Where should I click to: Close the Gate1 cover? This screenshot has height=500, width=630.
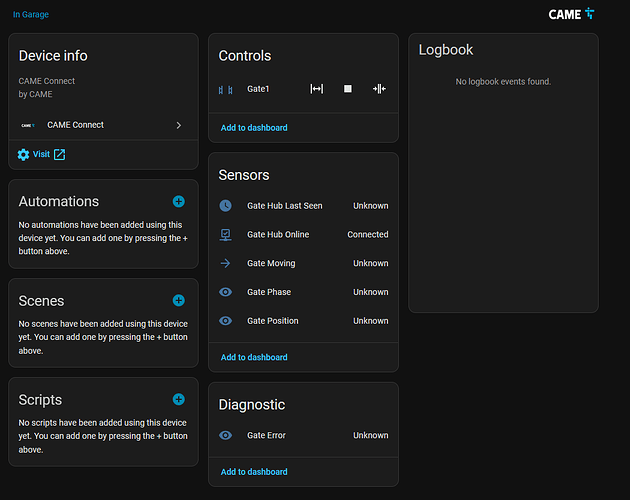379,89
